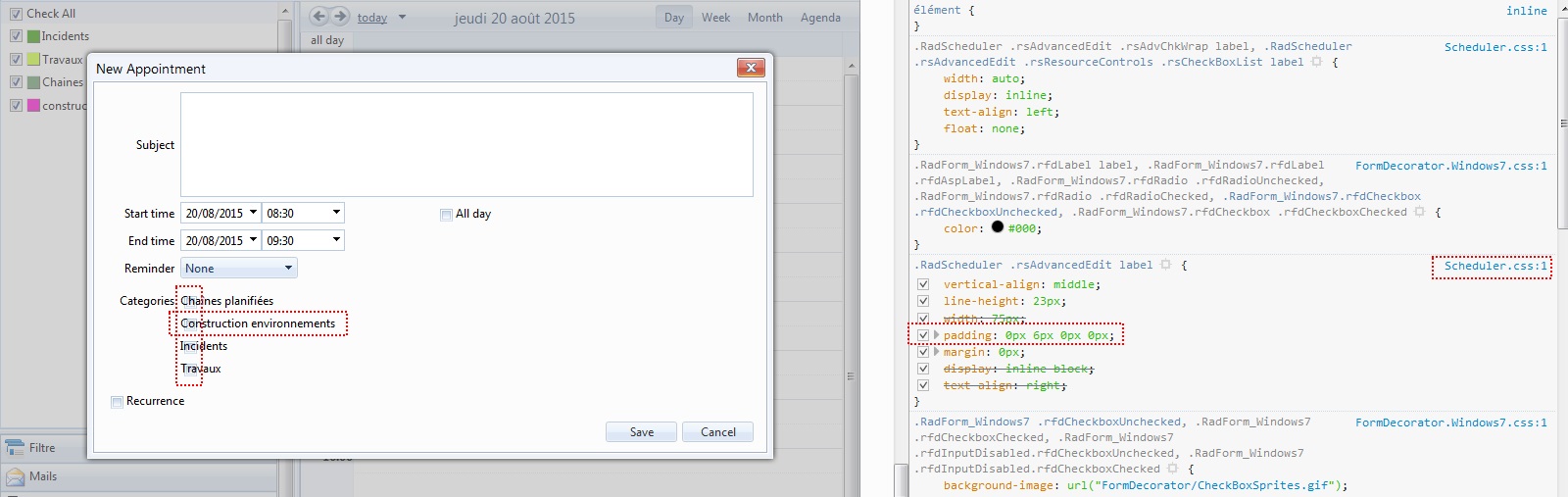Uncheck the Travaux resource checkbox in sidebar
The height and width of the screenshot is (497, 1568).
(16, 60)
